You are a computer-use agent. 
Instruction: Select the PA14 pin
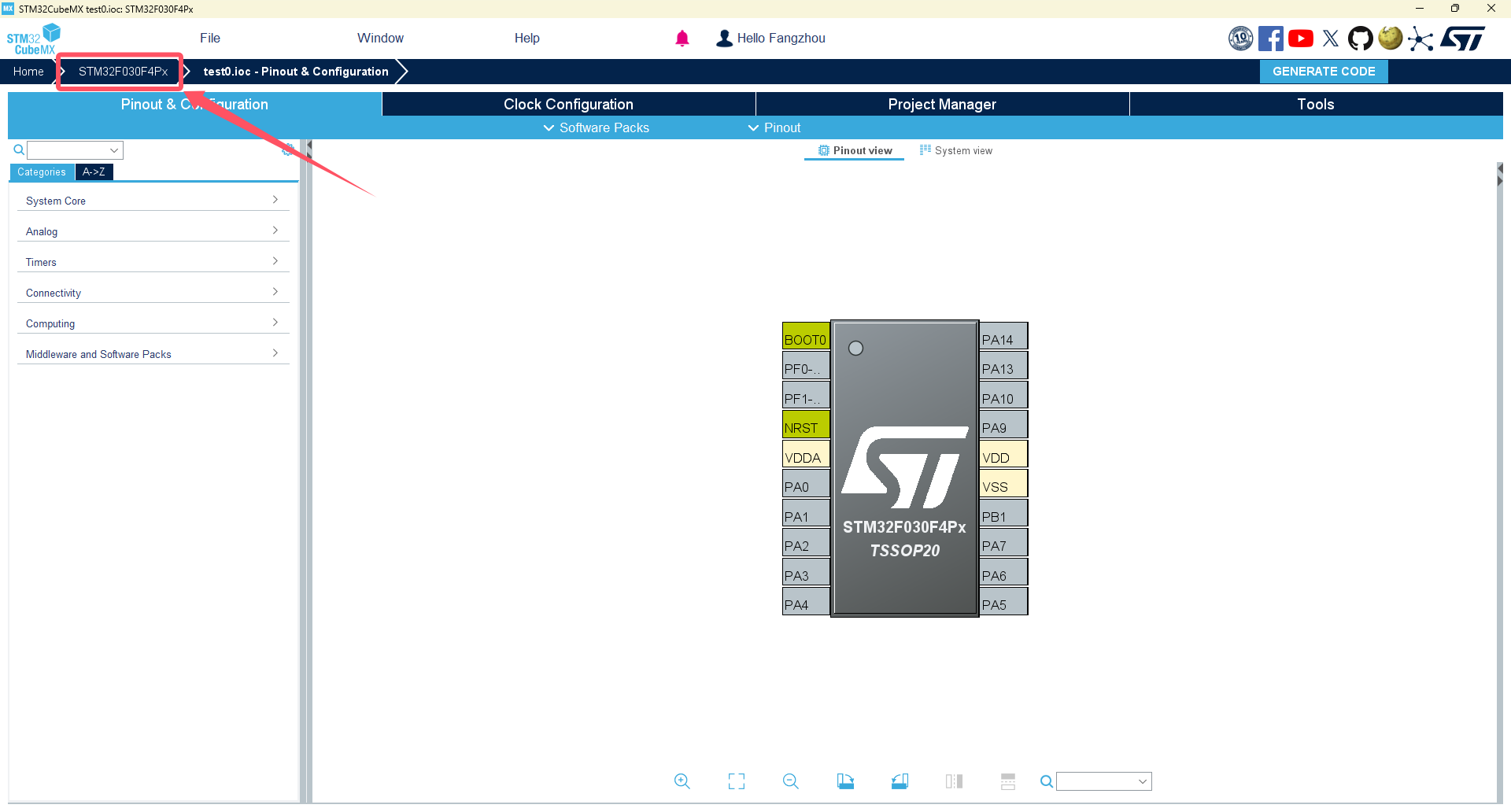pos(1004,336)
